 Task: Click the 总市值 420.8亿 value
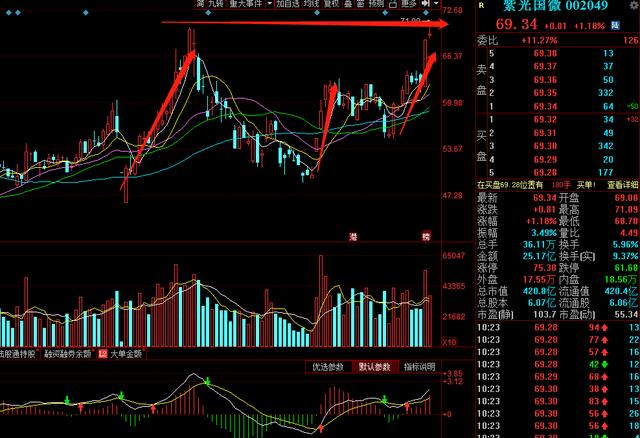[540, 291]
